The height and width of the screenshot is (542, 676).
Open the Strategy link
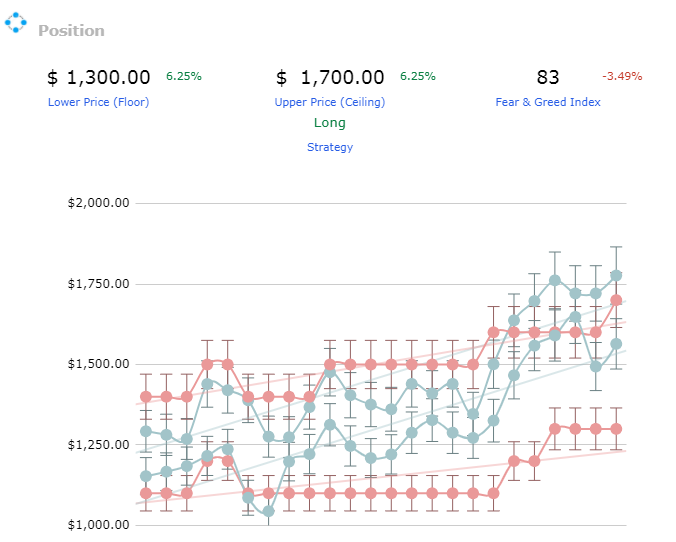coord(330,147)
